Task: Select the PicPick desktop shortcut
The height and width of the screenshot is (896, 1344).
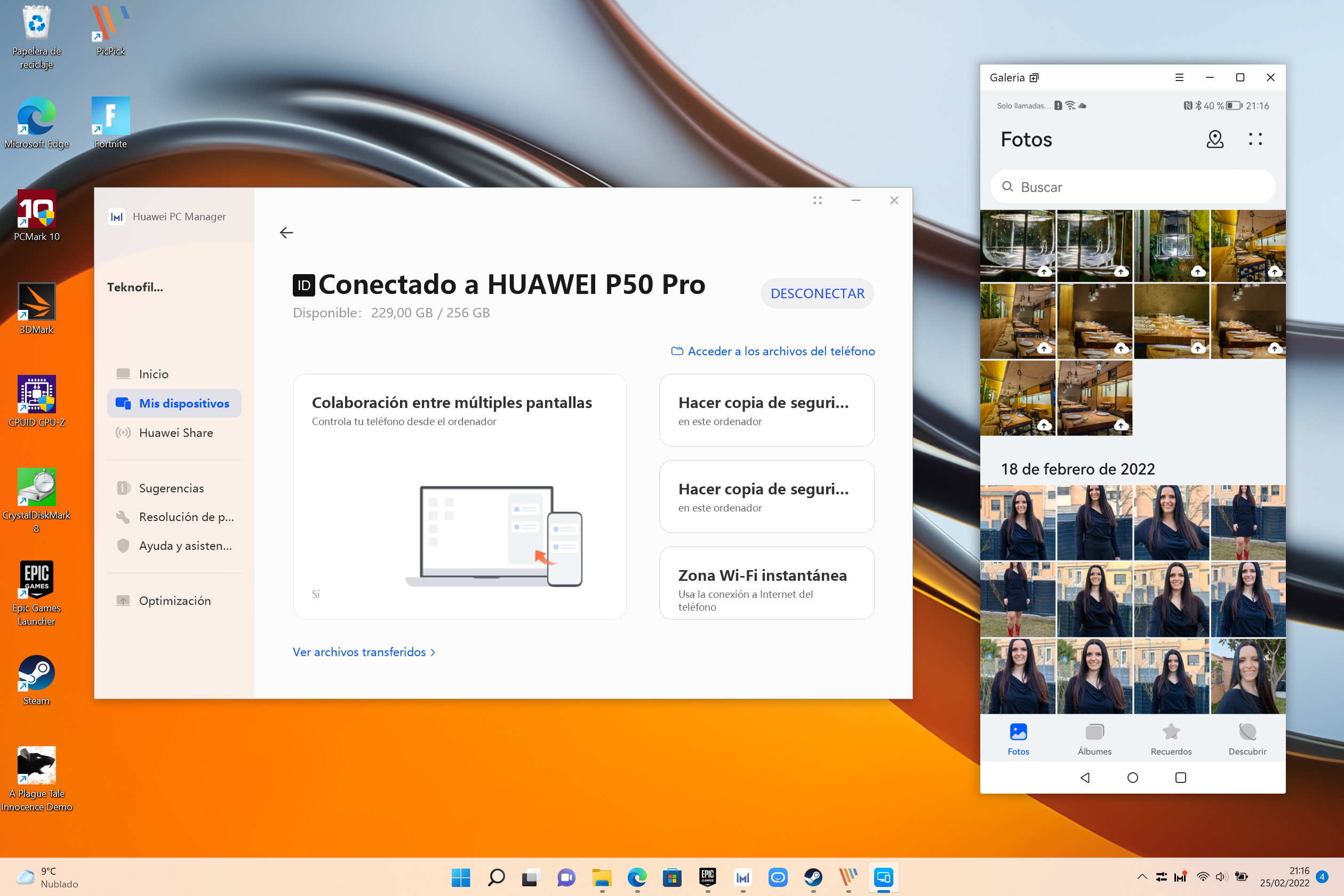Action: [110, 31]
